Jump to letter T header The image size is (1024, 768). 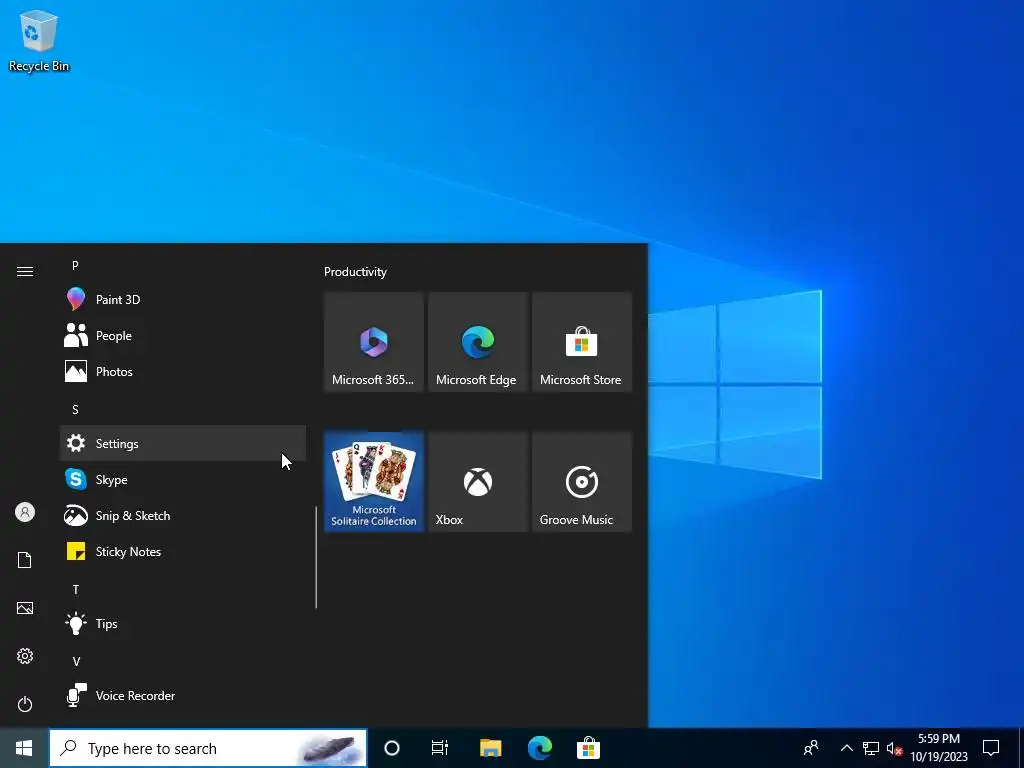(x=75, y=589)
